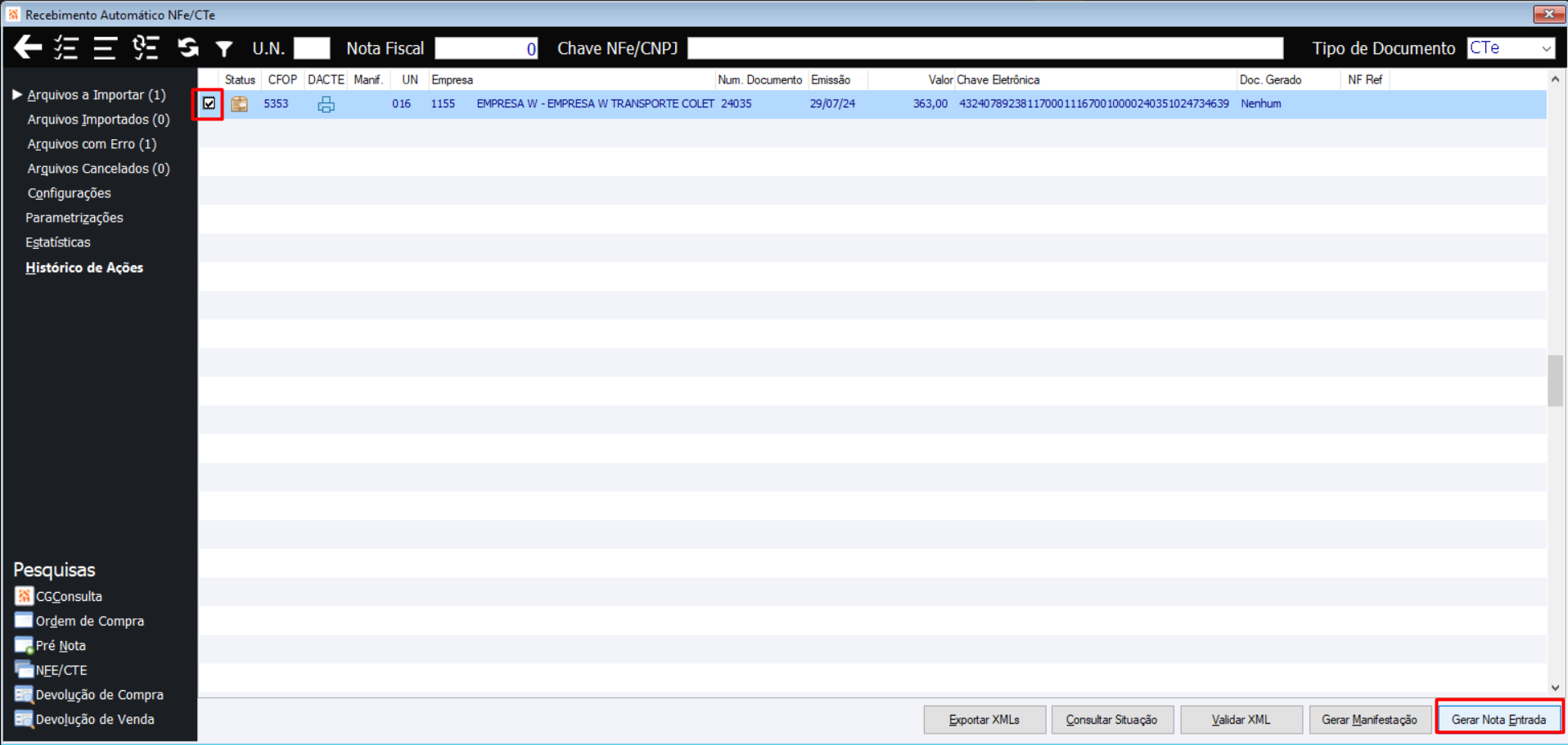Click the DACTE column header

[x=326, y=79]
